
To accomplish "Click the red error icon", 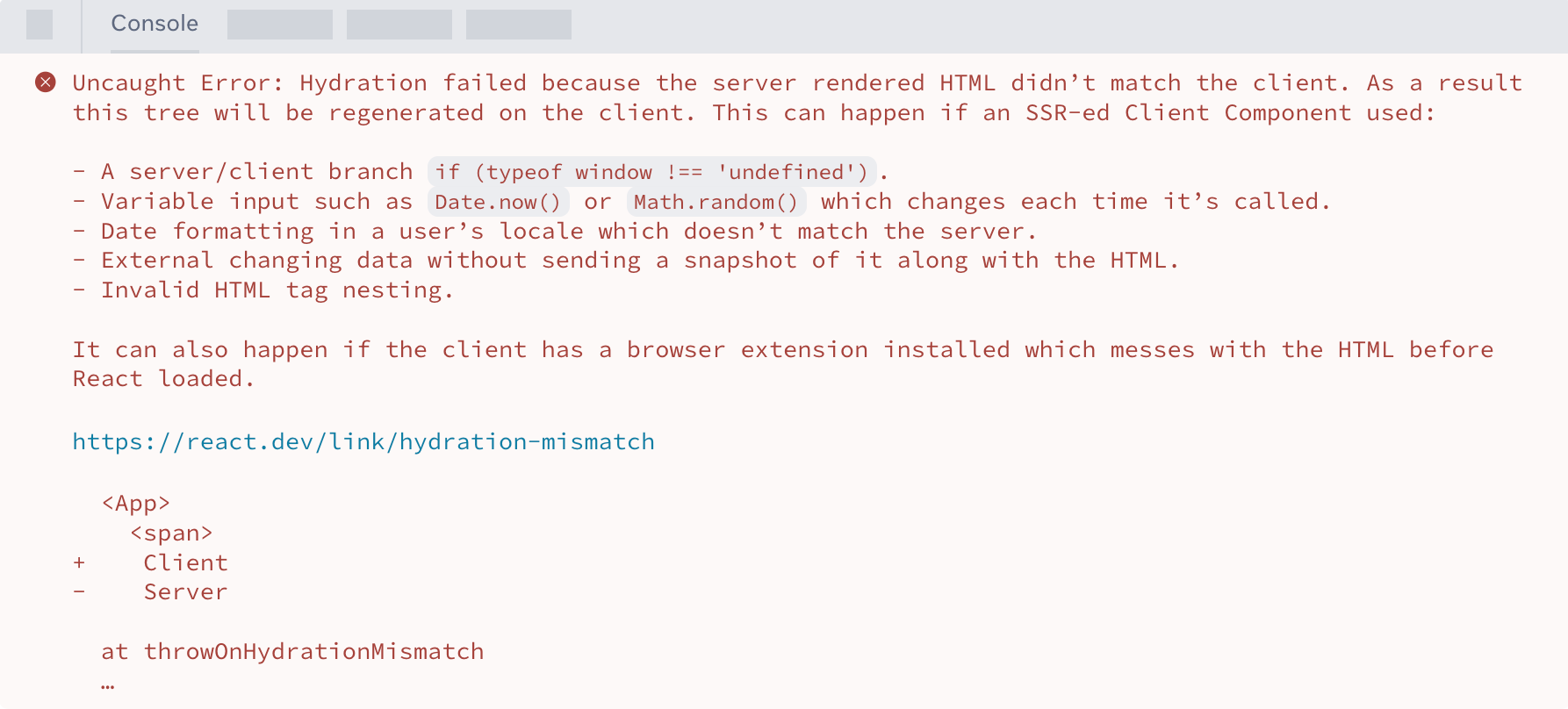I will coord(46,82).
